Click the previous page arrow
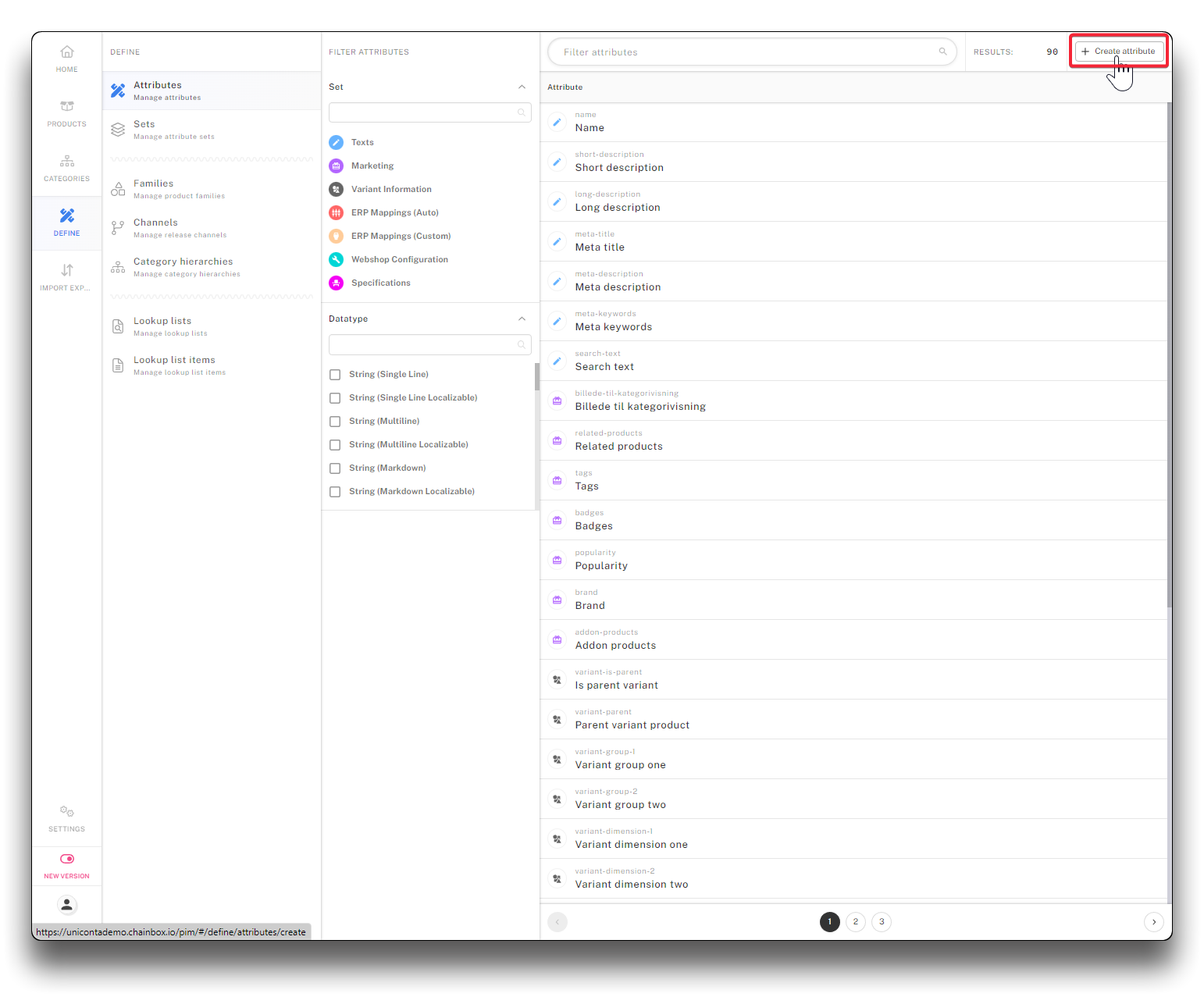Viewport: 1204px width, 997px height. click(x=557, y=922)
